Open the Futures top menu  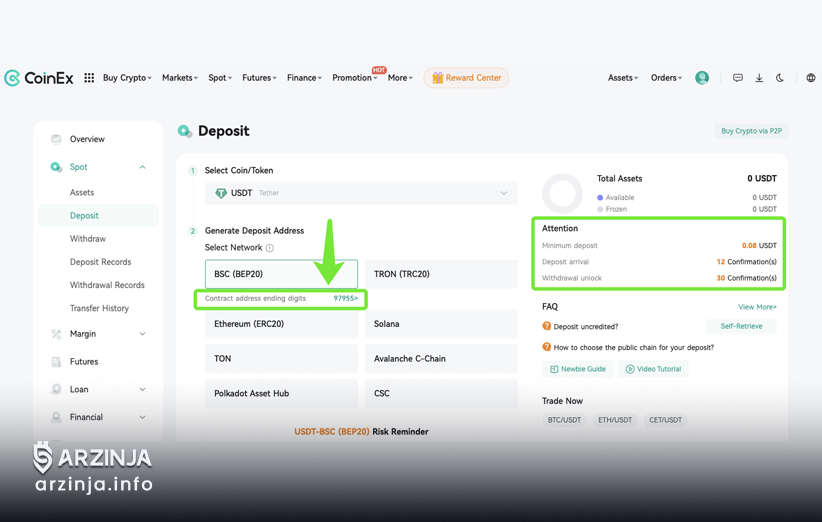[x=259, y=78]
